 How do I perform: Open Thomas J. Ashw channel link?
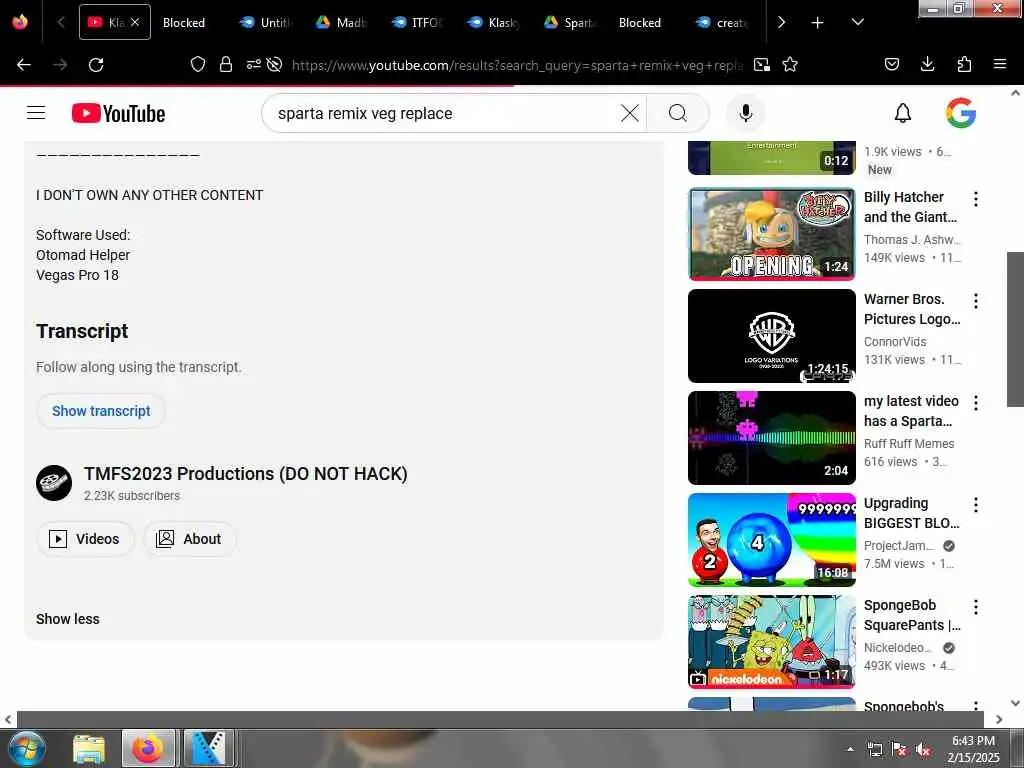tap(912, 240)
